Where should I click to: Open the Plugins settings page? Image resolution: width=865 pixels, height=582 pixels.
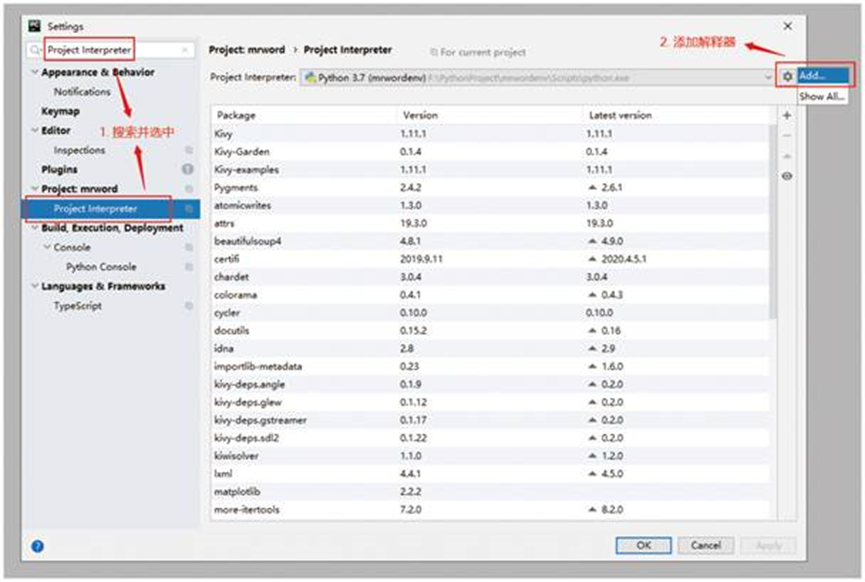60,169
